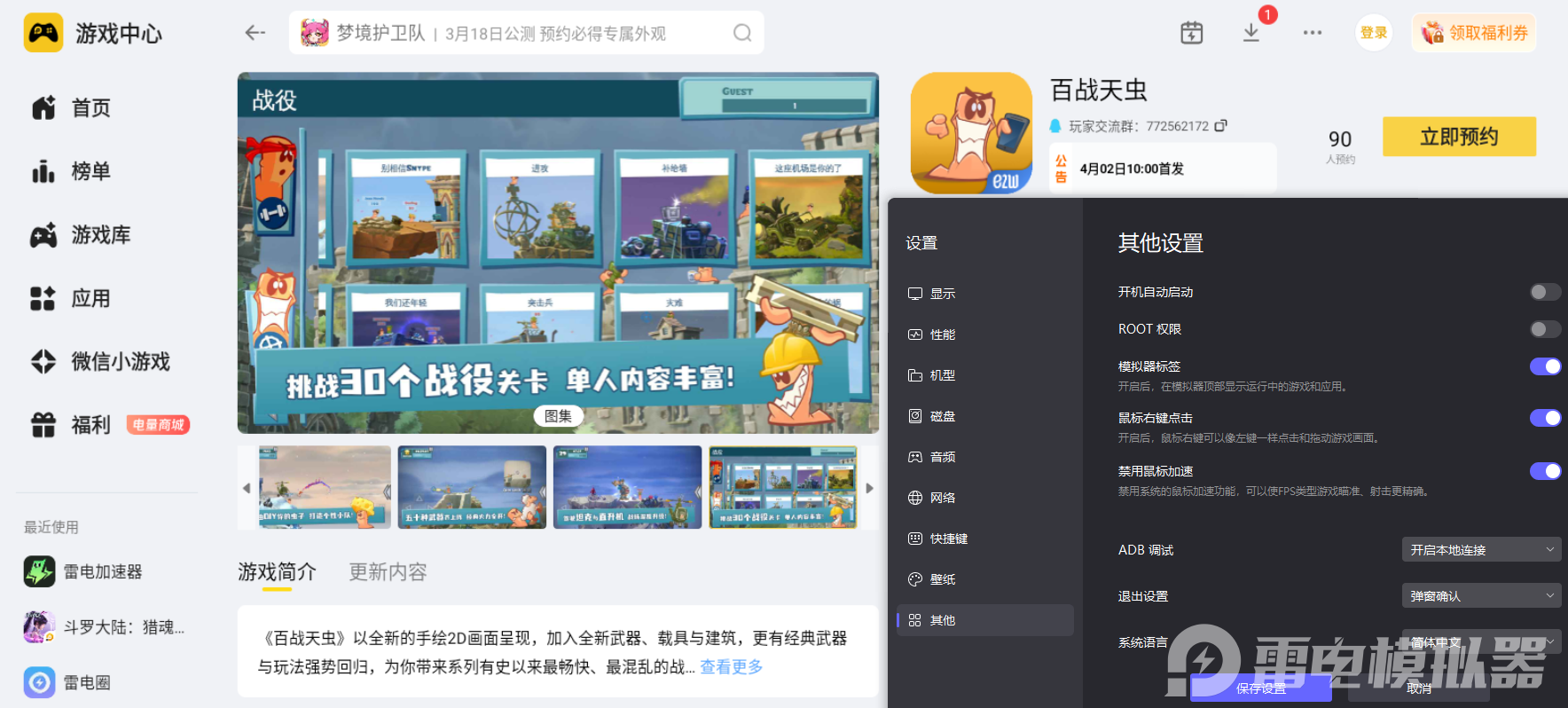Click the Game Center logo icon
1568x708 pixels.
click(43, 33)
